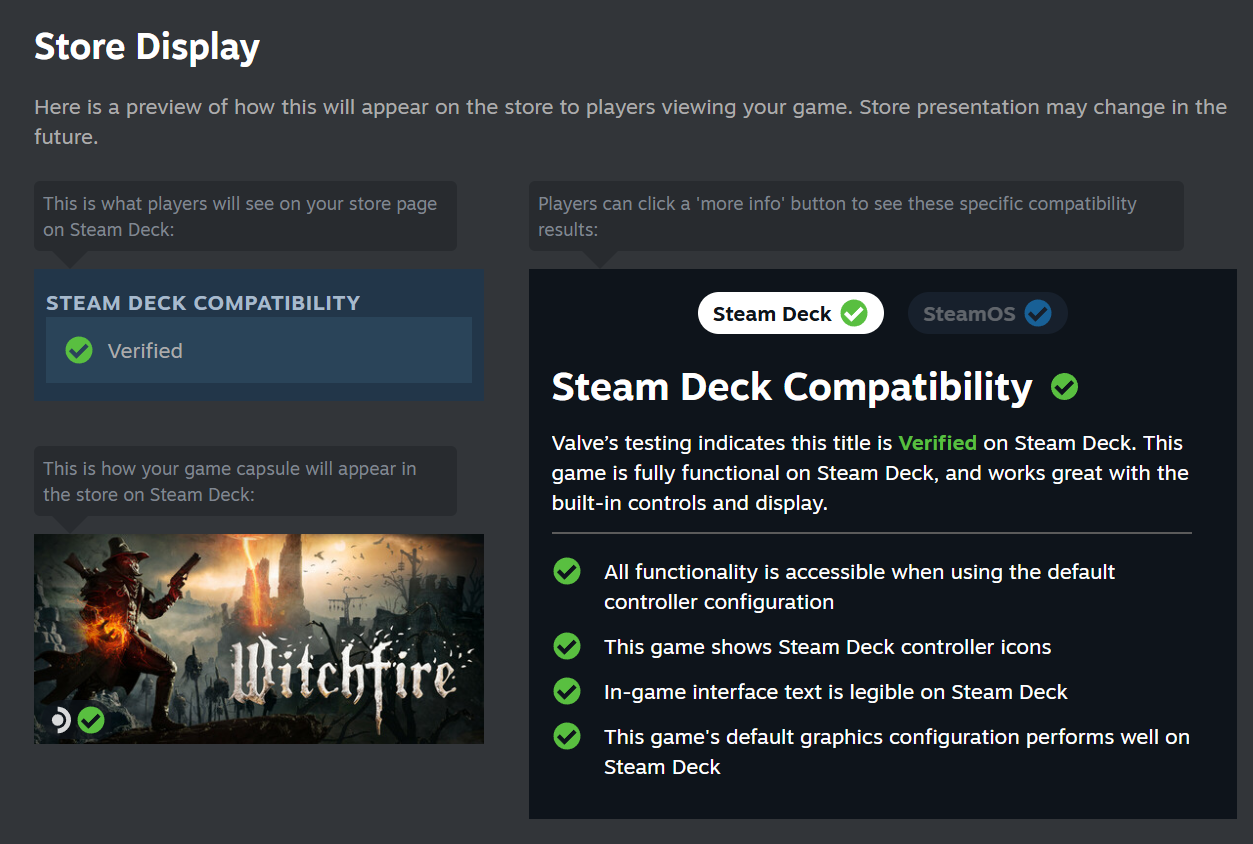Viewport: 1253px width, 844px height.
Task: Click tooltip 'This is how your game capsule'
Action: pos(245,481)
